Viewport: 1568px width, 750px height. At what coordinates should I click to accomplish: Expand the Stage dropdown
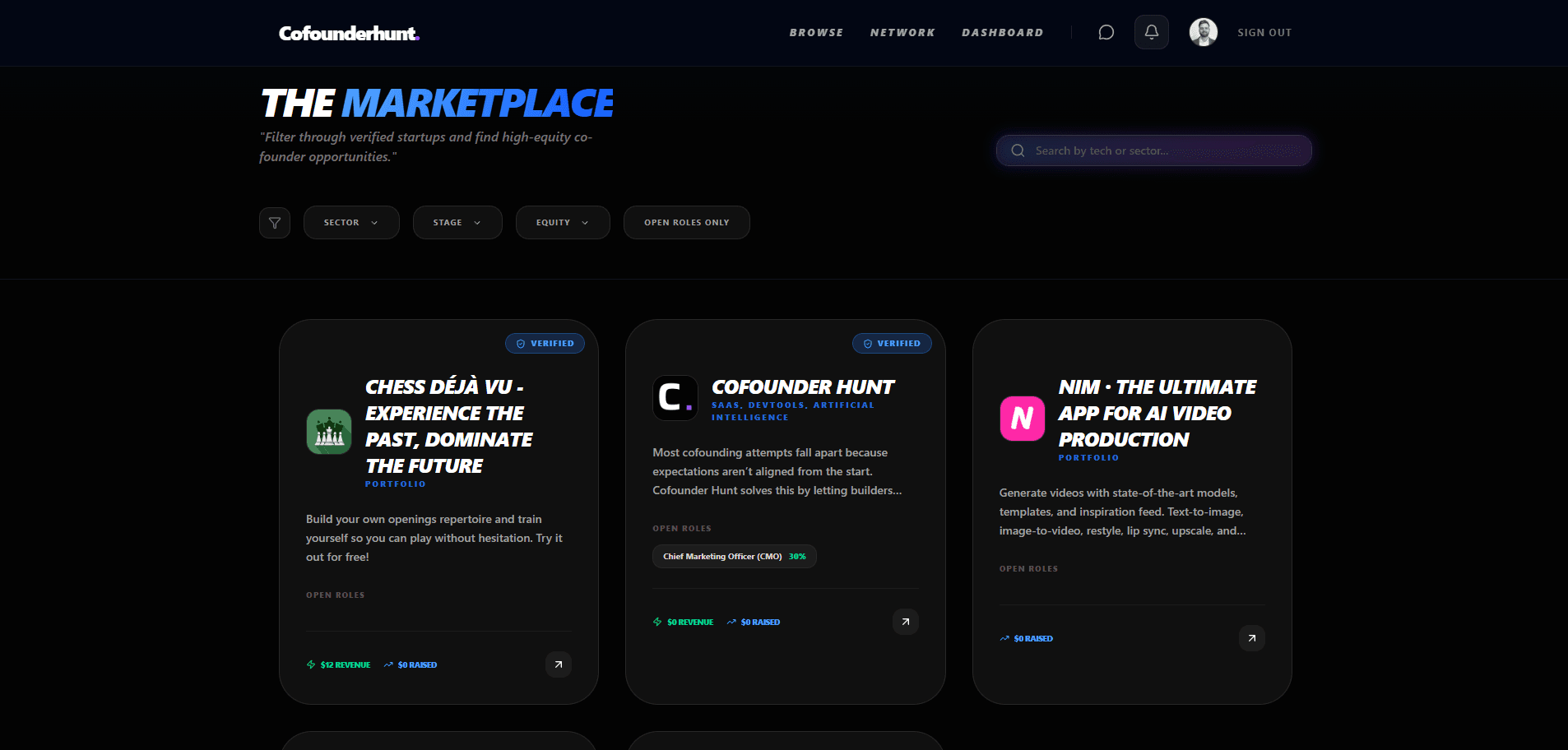457,223
